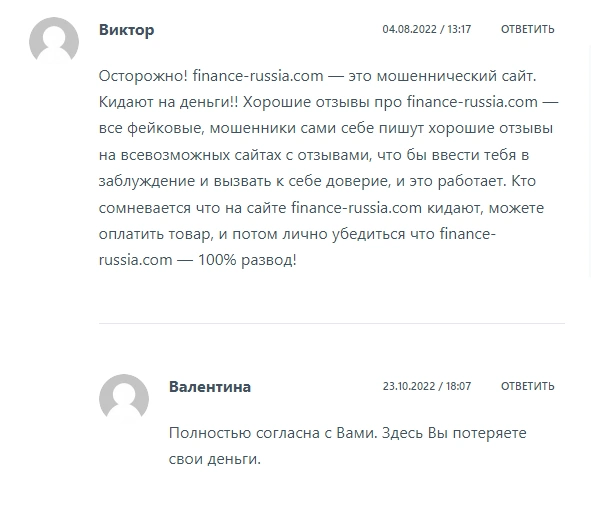The height and width of the screenshot is (508, 591).
Task: Click the phrase 100% развод!
Action: tap(247, 260)
